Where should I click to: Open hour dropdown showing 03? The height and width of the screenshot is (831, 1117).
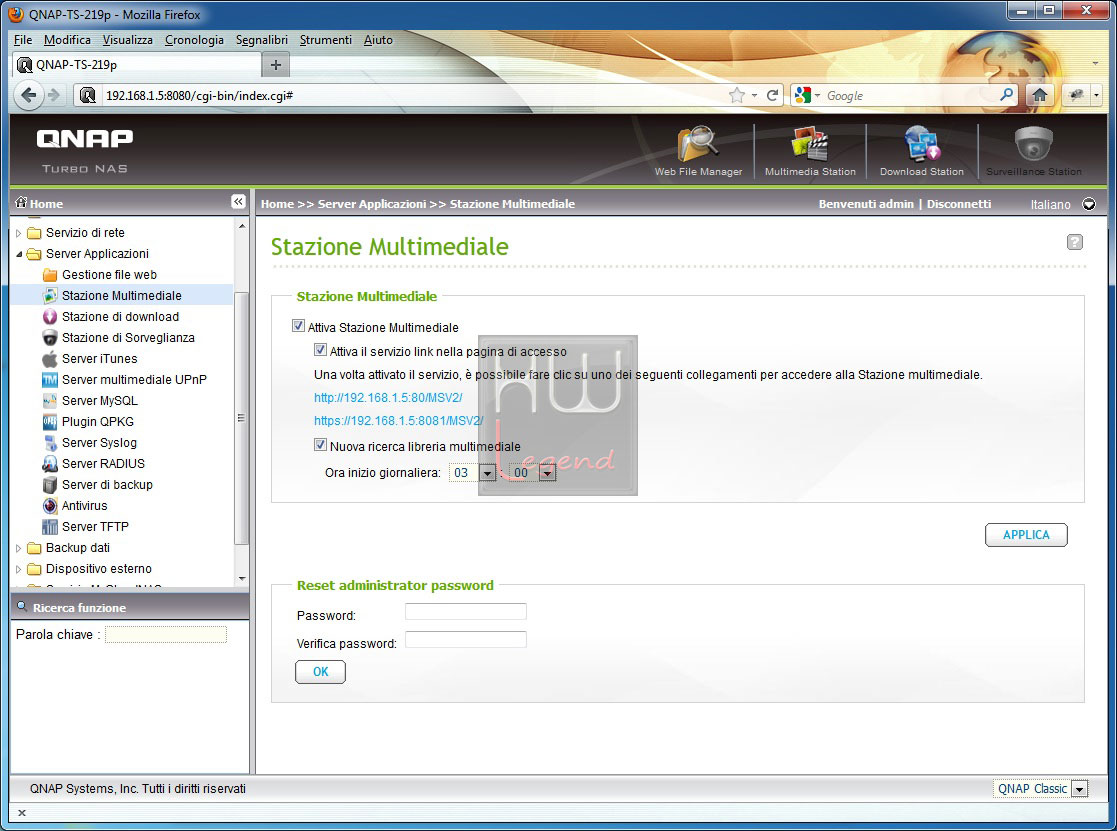click(487, 473)
